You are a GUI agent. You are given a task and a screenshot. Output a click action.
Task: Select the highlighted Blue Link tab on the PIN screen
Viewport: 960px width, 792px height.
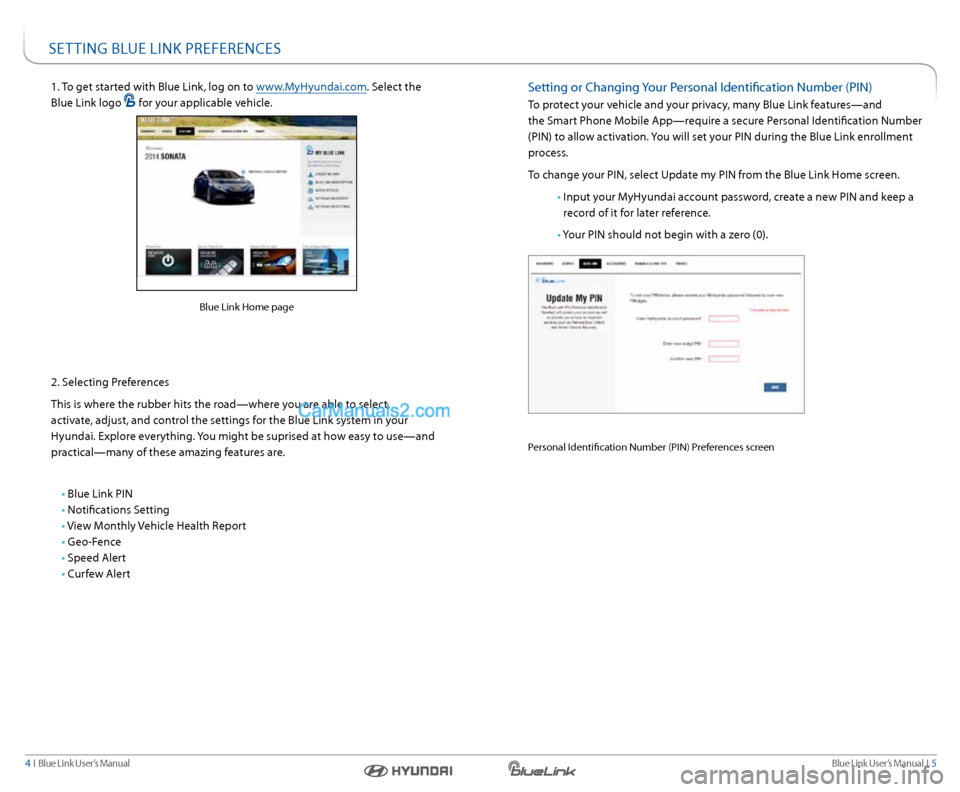pyautogui.click(x=590, y=263)
